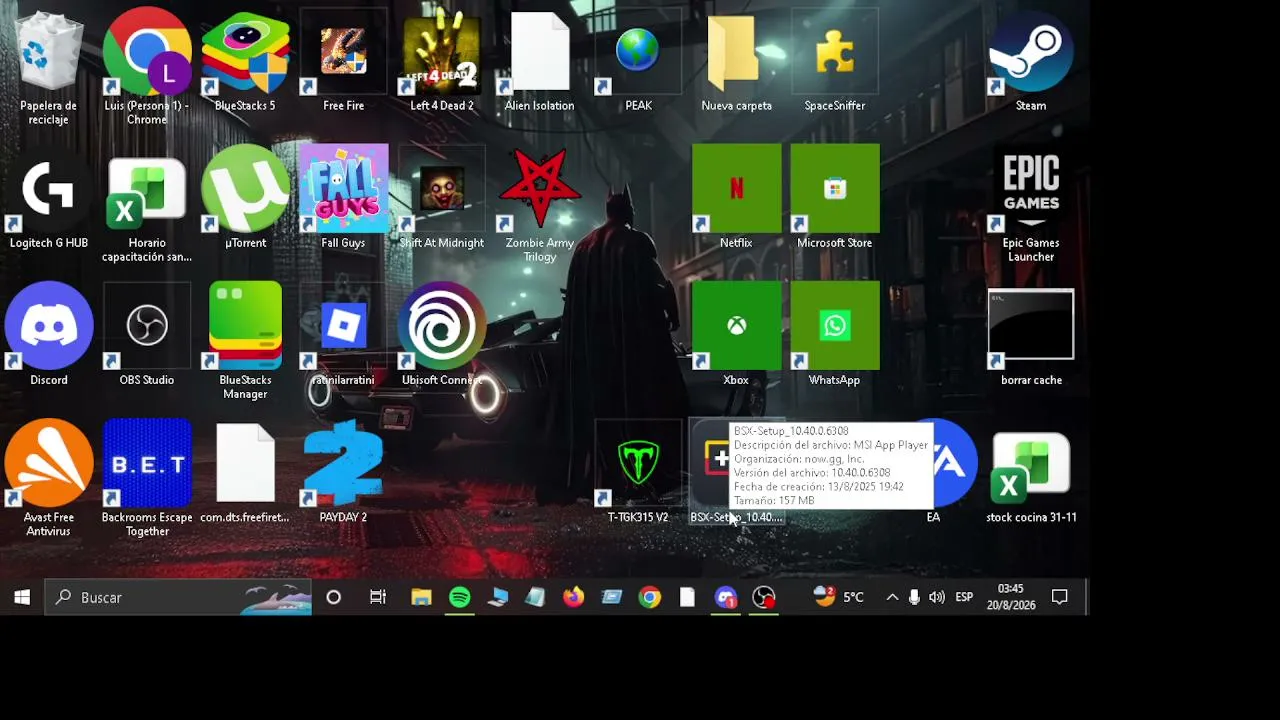This screenshot has height=720, width=1280.
Task: Click the Buscar search box
Action: [178, 597]
